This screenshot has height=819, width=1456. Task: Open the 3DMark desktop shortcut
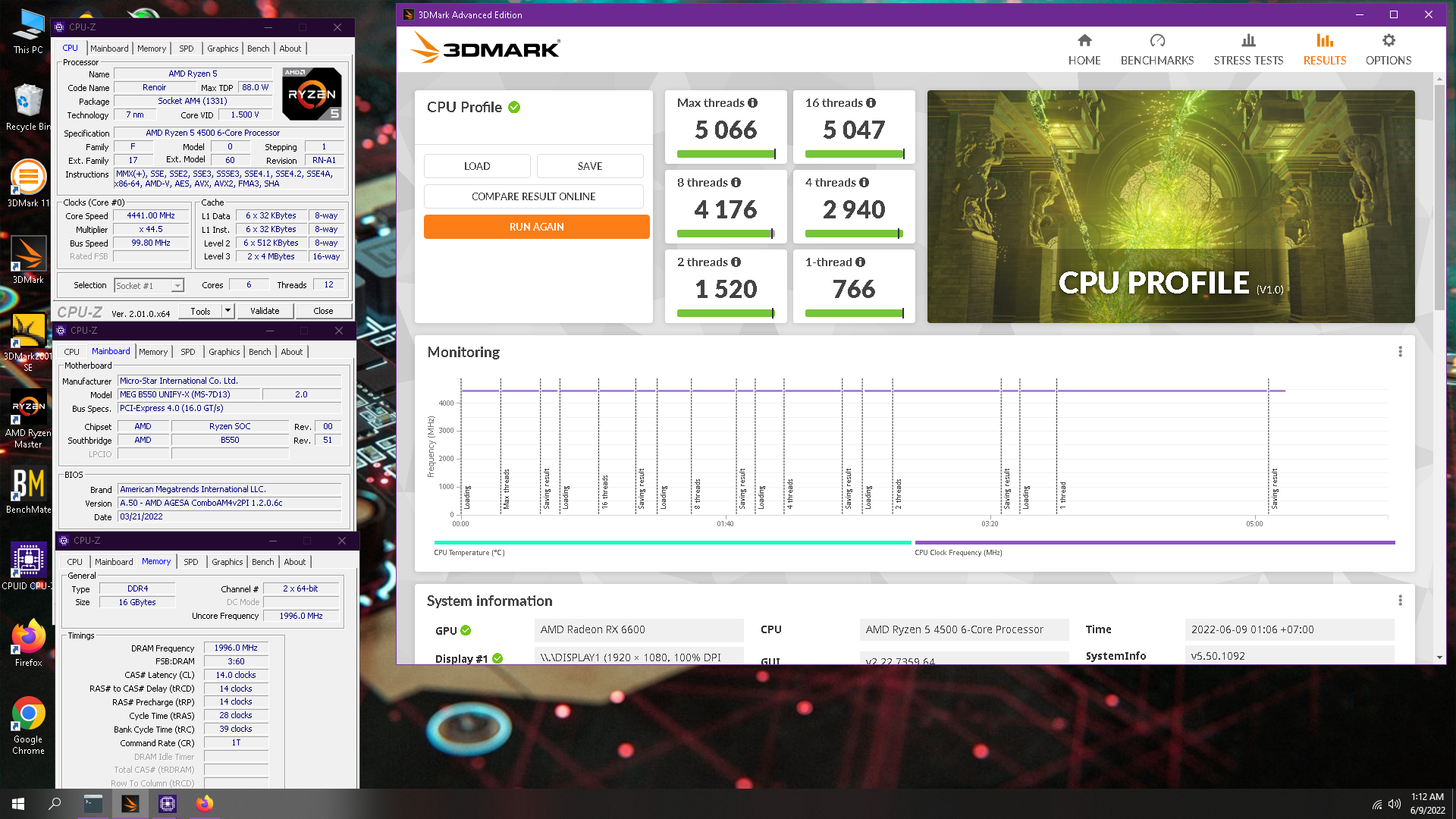(x=28, y=260)
